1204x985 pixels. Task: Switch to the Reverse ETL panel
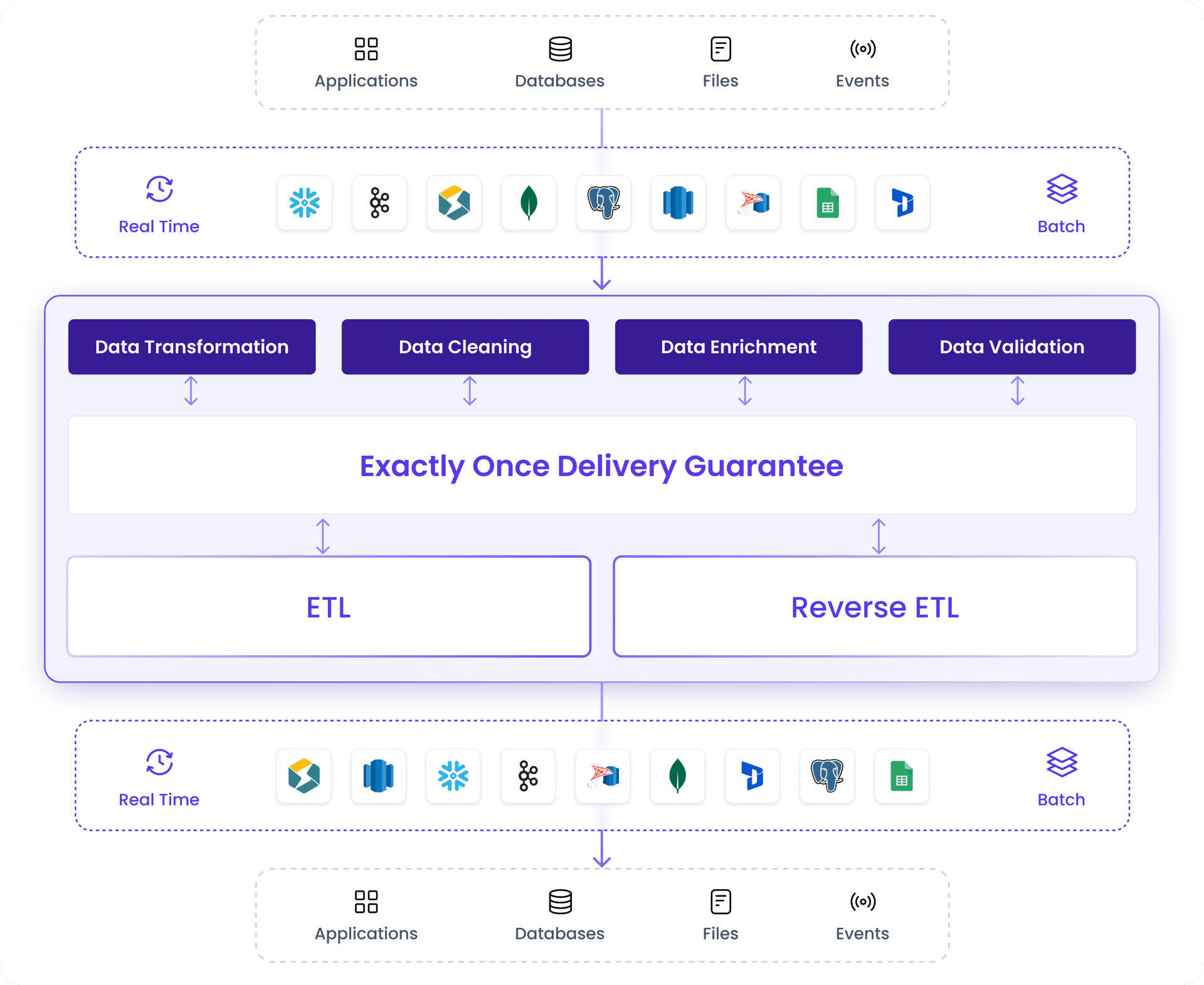point(875,606)
